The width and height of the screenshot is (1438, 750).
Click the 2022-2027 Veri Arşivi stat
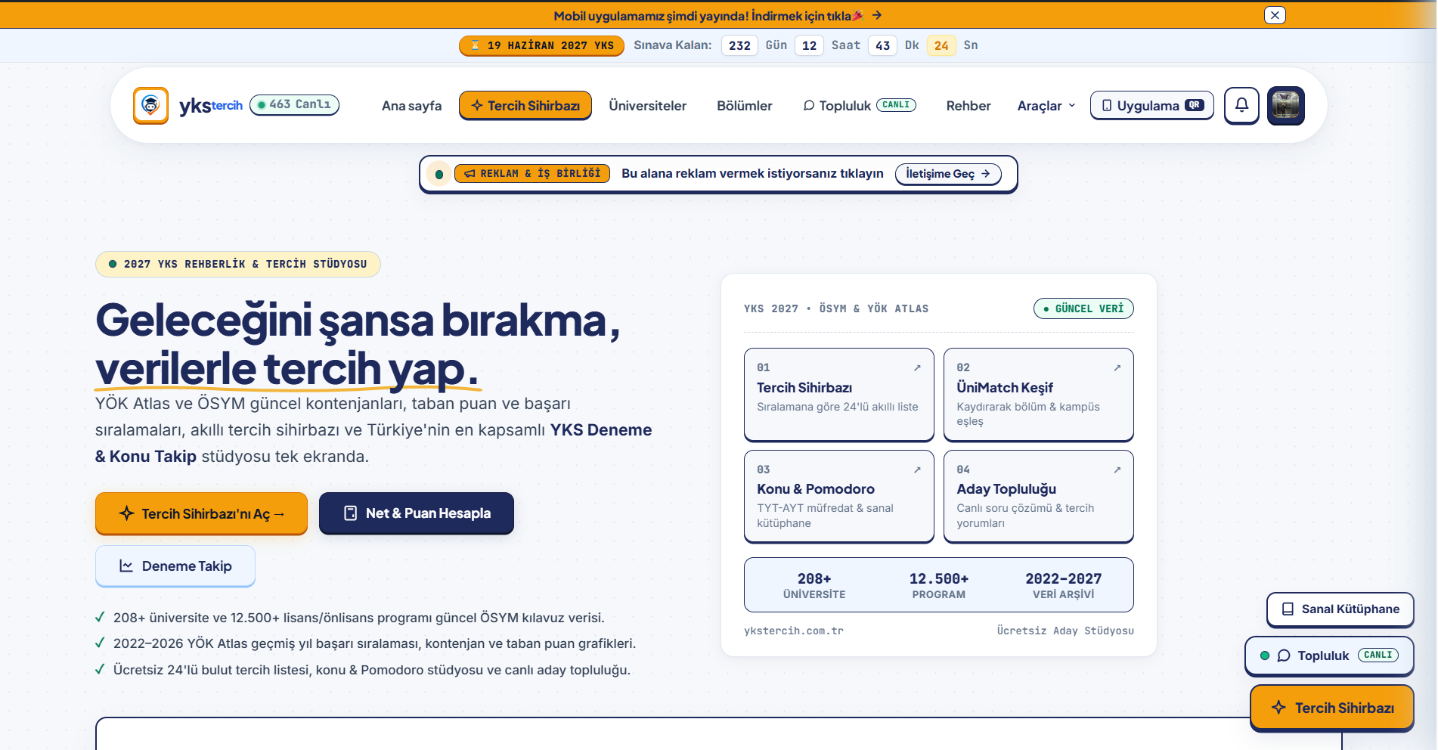pos(1064,585)
